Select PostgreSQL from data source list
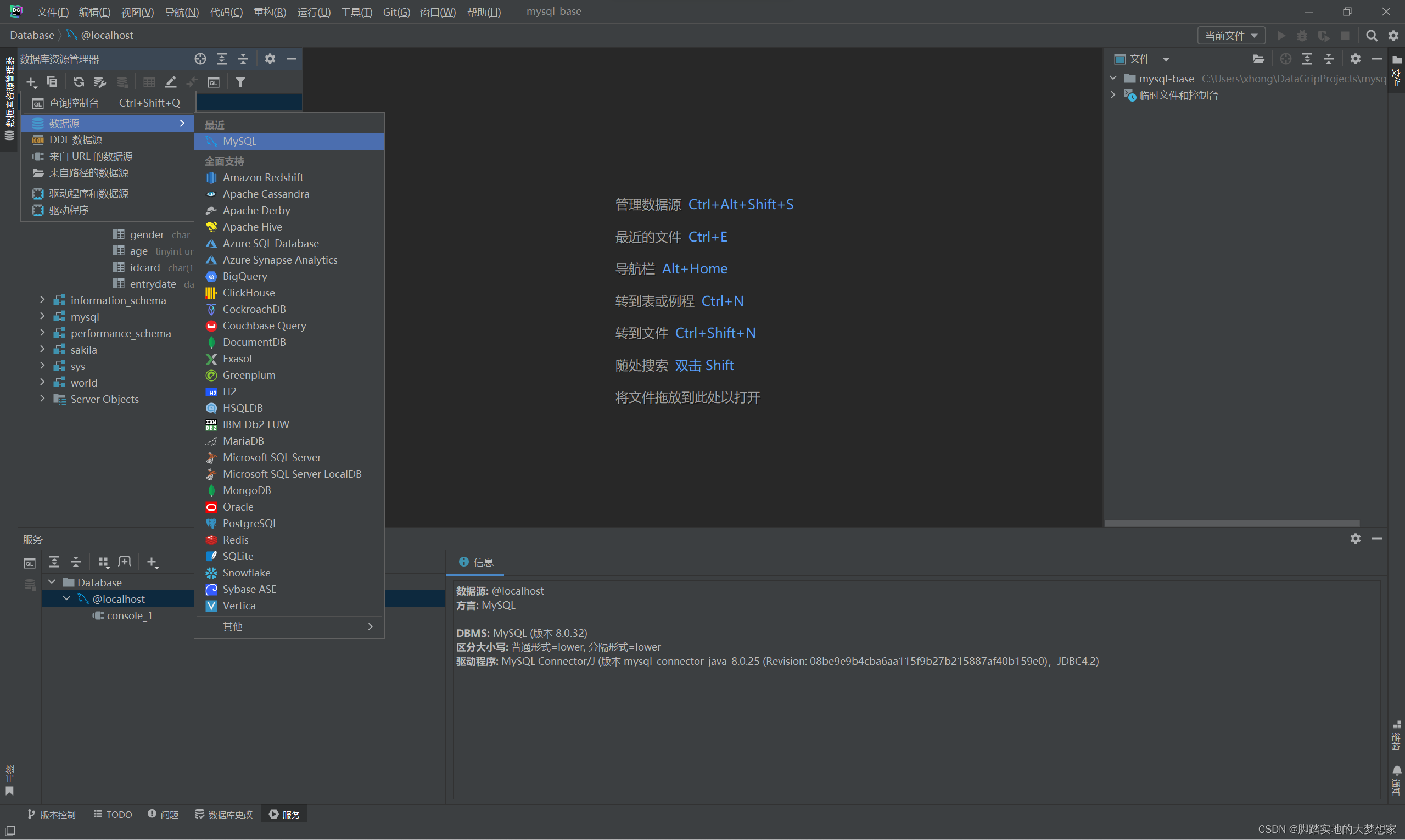The height and width of the screenshot is (840, 1405). pos(250,524)
